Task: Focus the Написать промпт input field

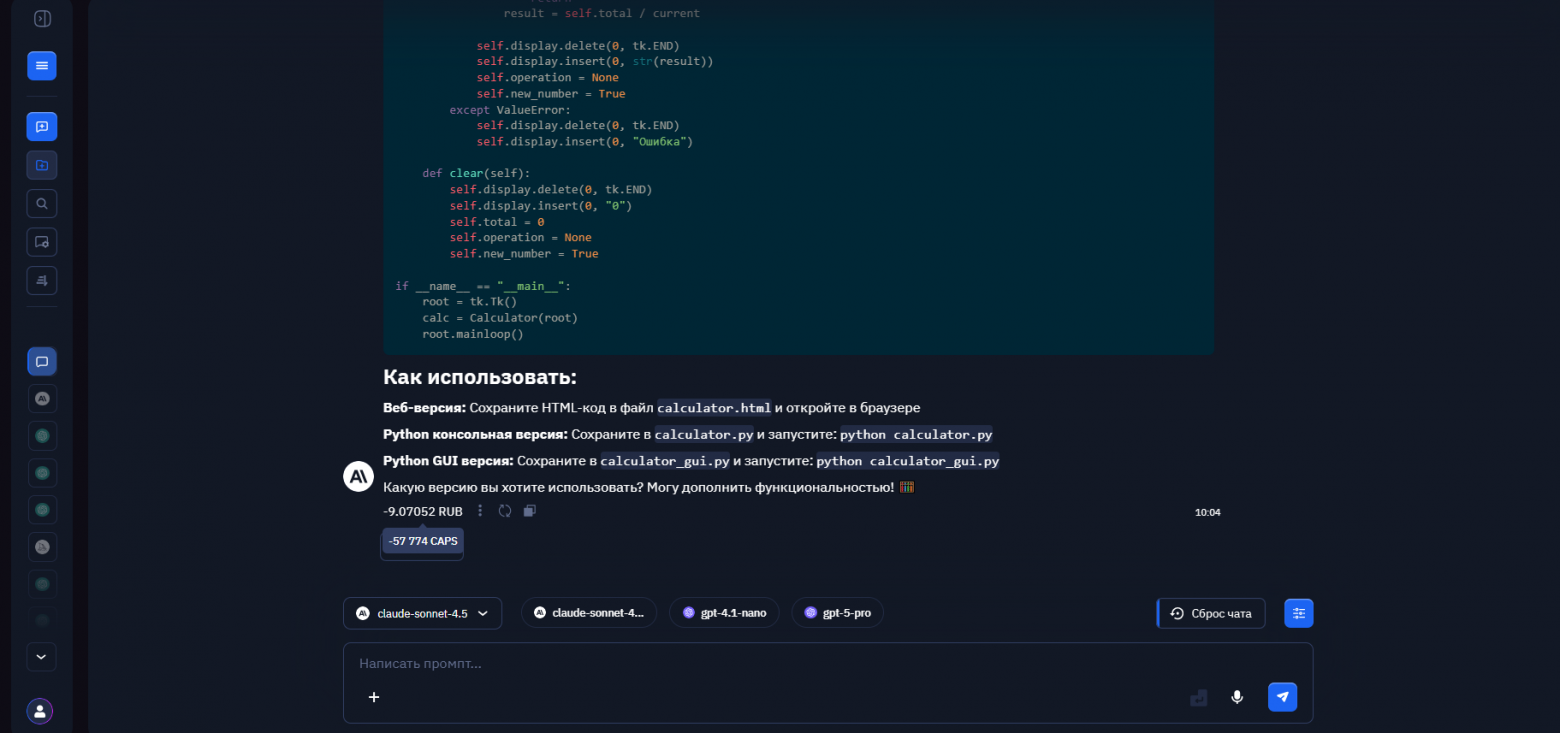Action: pyautogui.click(x=828, y=663)
